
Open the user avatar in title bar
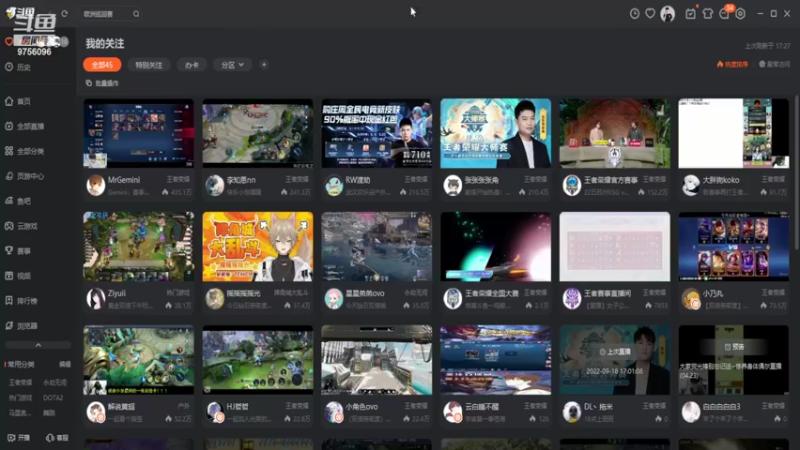[x=667, y=14]
